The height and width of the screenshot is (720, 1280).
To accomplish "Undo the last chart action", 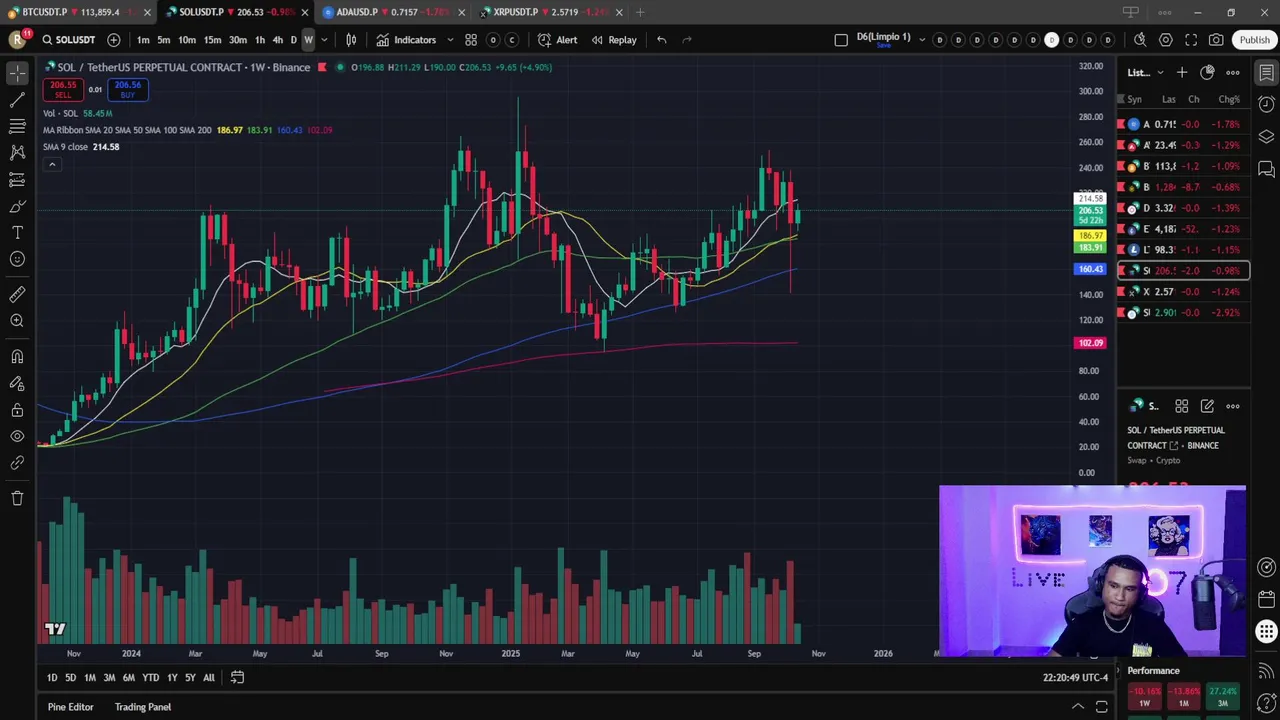I will (x=661, y=40).
